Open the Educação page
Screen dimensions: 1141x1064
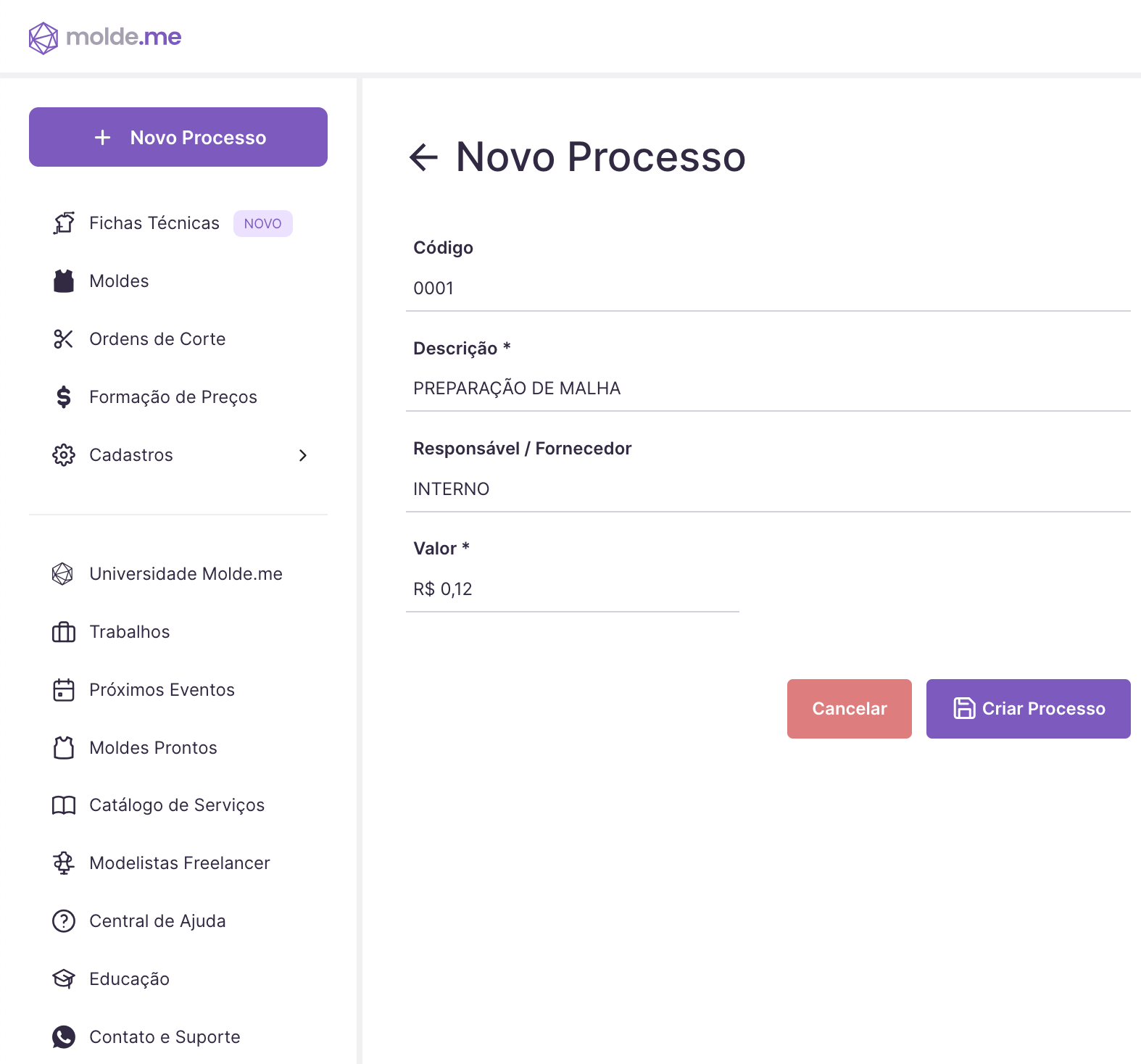pyautogui.click(x=129, y=979)
